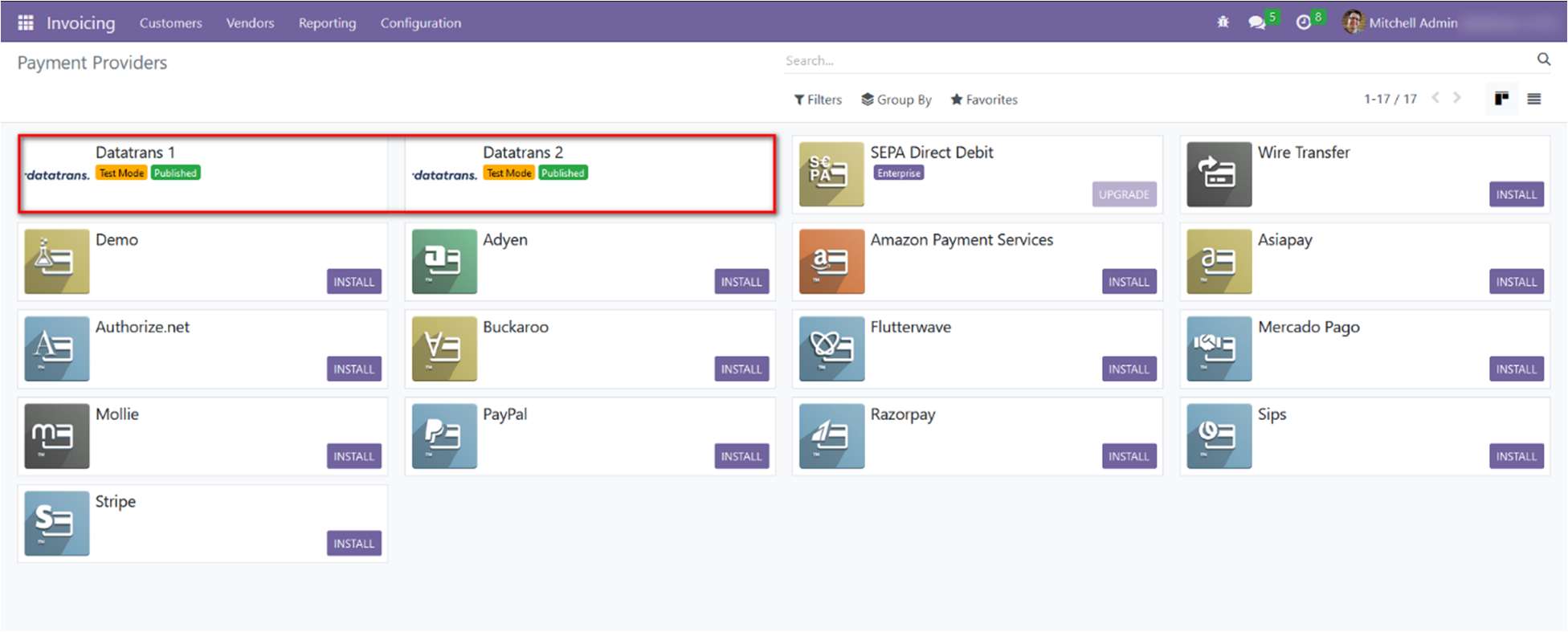Expand the Filters dropdown
The height and width of the screenshot is (632, 1568).
pyautogui.click(x=818, y=100)
